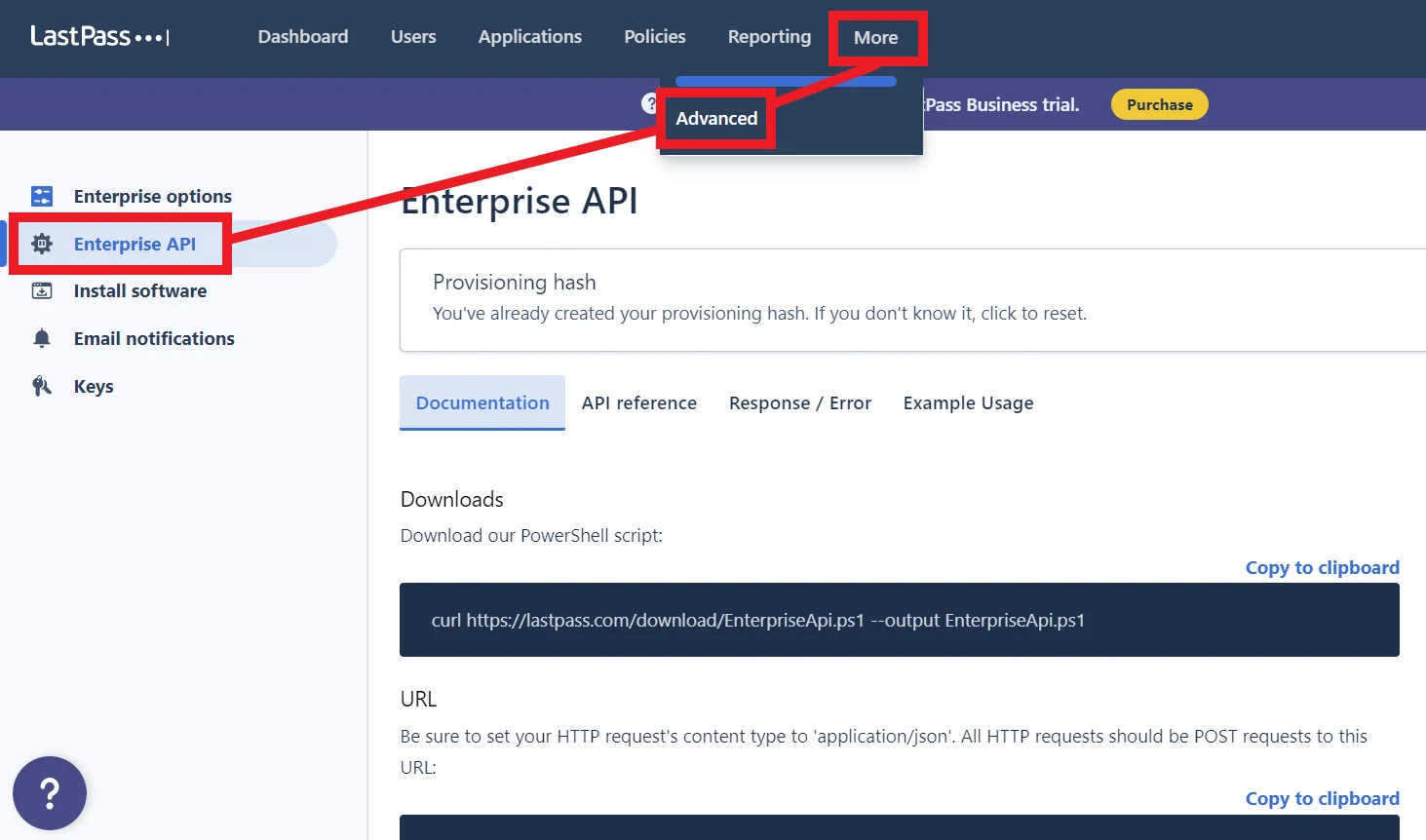Click the Email notifications bell icon
1426x840 pixels.
tap(42, 338)
